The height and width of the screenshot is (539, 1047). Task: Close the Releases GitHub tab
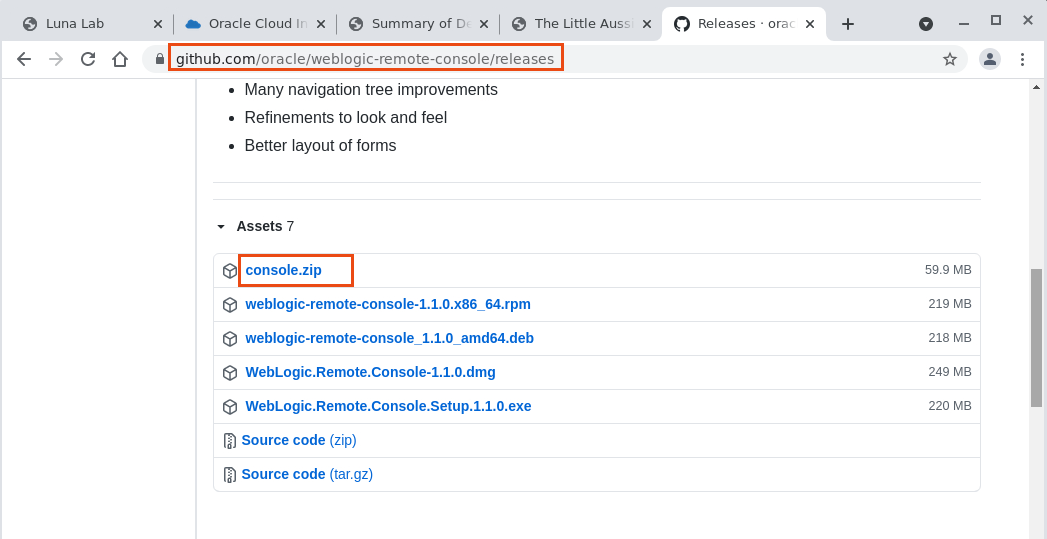(x=810, y=24)
